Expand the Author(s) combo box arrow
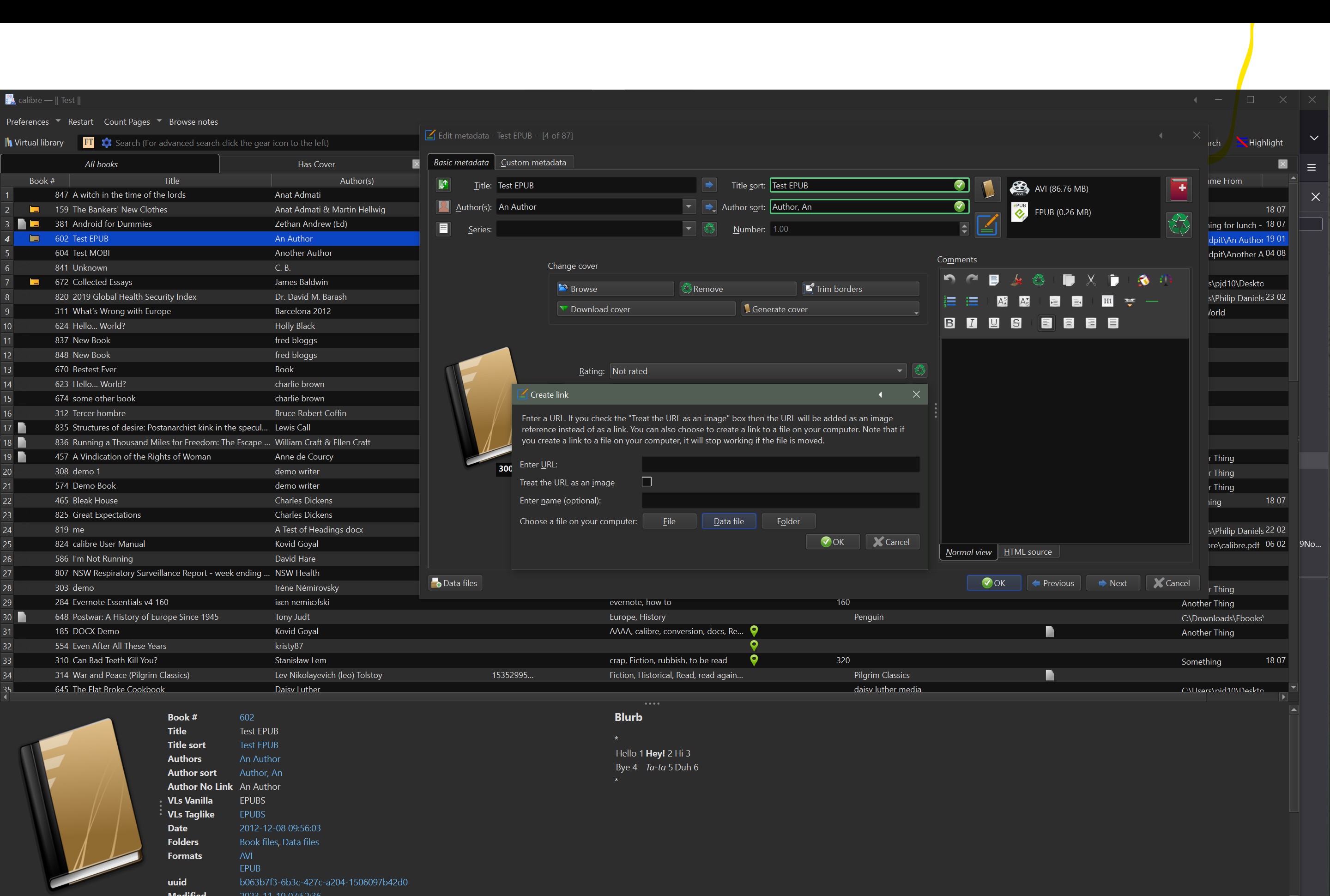Viewport: 1330px width, 896px height. tap(689, 206)
